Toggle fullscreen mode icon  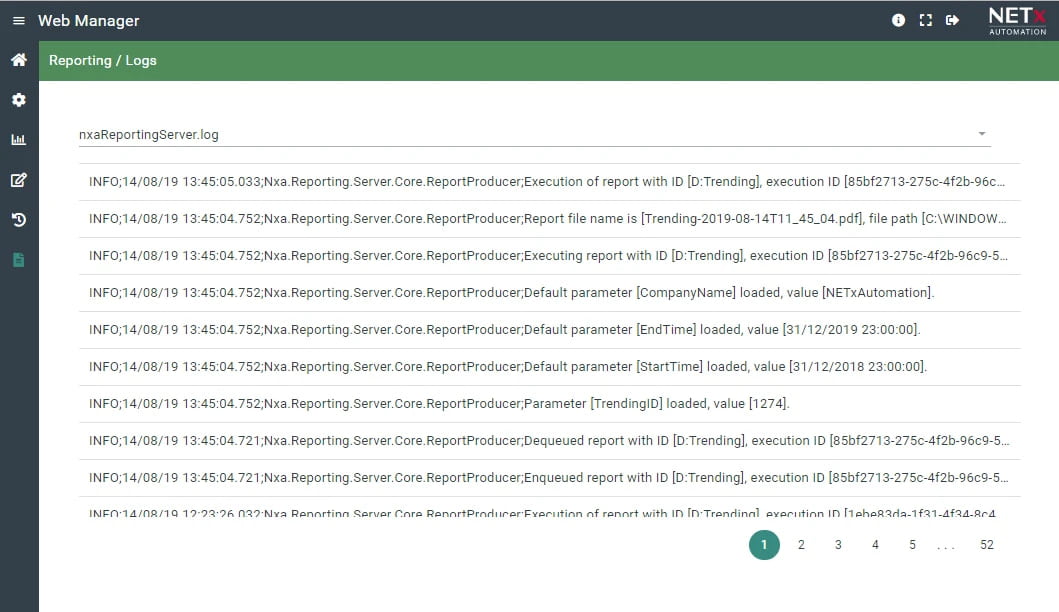pos(925,20)
